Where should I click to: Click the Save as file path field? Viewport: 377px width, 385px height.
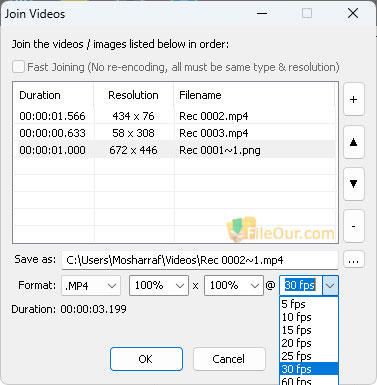coord(200,260)
